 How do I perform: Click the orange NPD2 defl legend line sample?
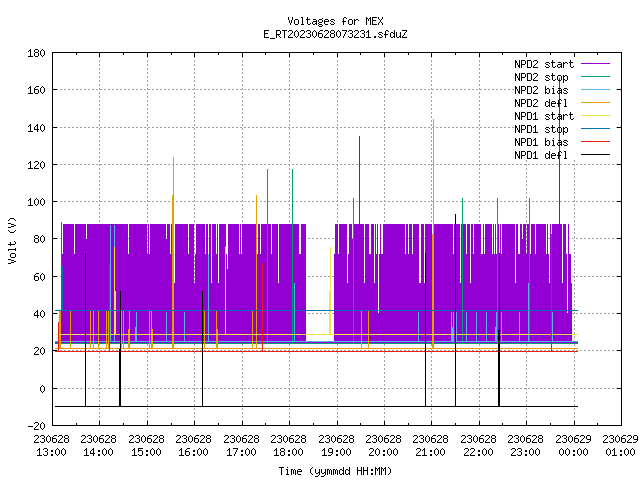coord(595,102)
